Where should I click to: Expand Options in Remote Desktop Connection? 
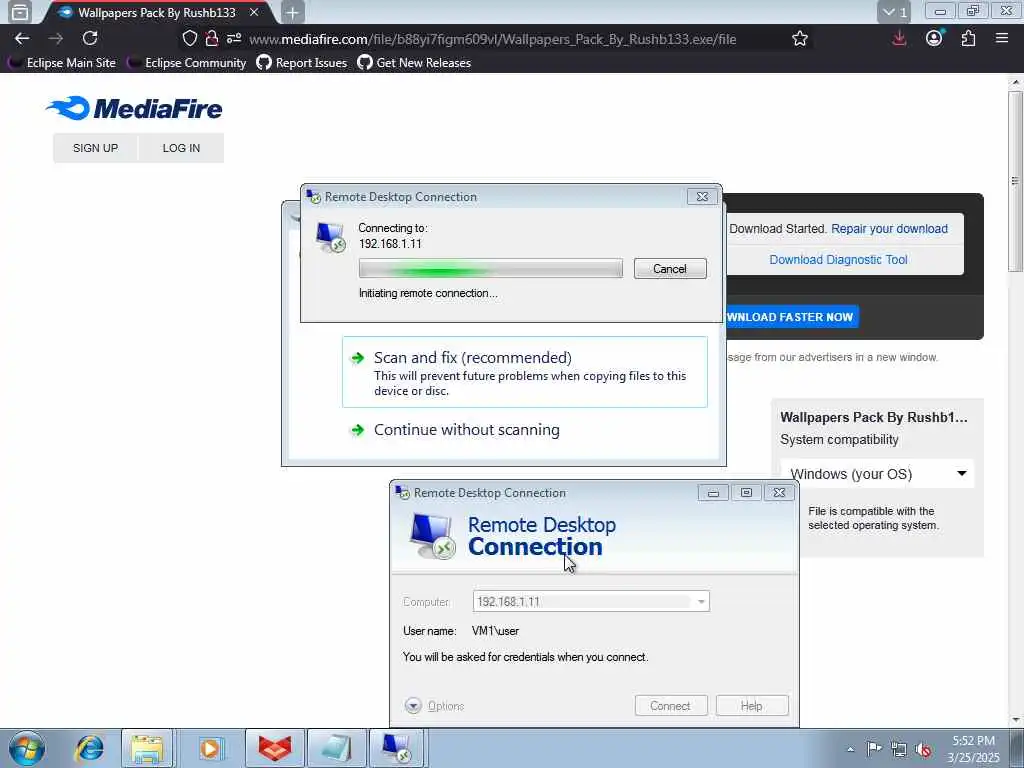[x=434, y=706]
